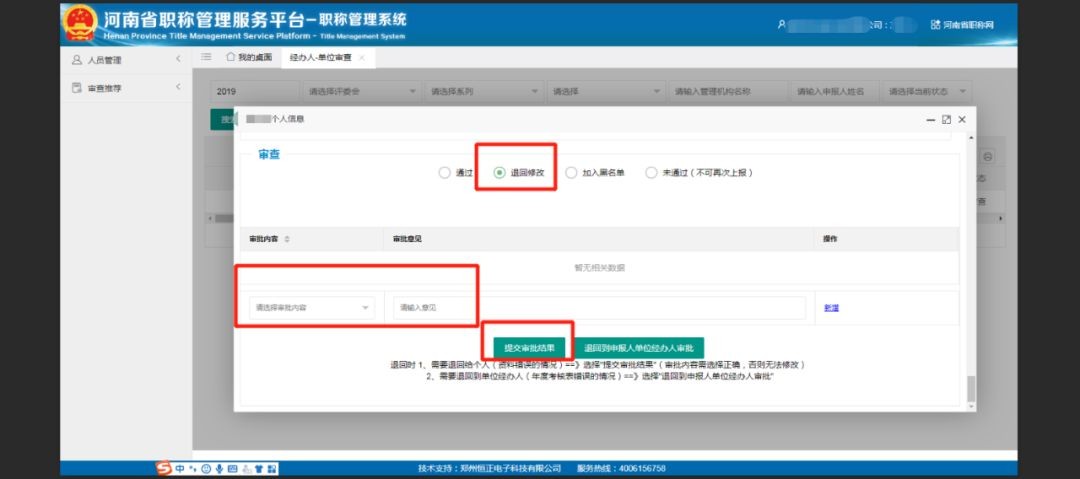The image size is (1080, 479).
Task: Click the 操作 column header
Action: tap(830, 239)
